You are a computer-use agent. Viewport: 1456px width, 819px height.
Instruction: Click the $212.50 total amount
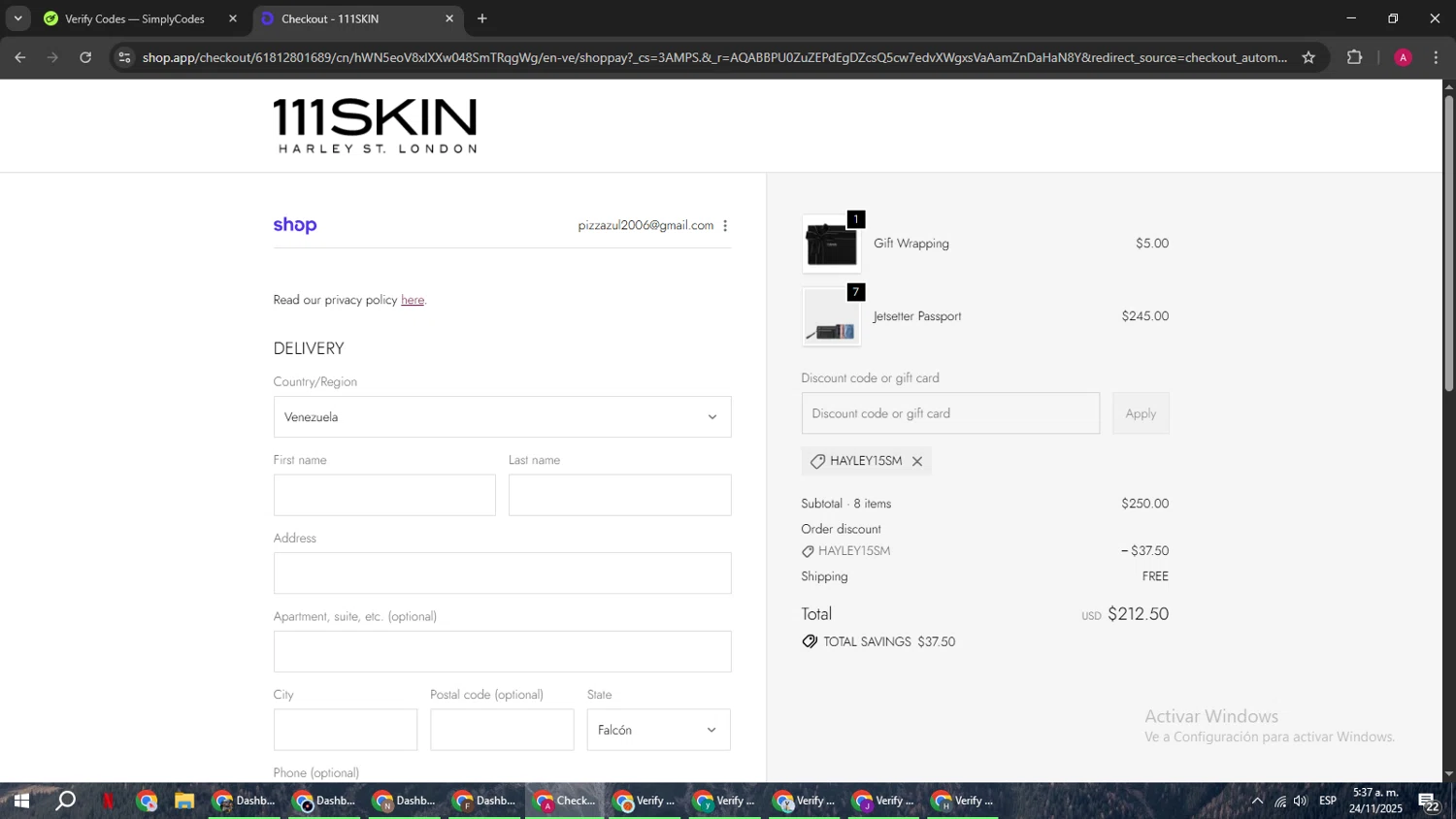coord(1138,614)
